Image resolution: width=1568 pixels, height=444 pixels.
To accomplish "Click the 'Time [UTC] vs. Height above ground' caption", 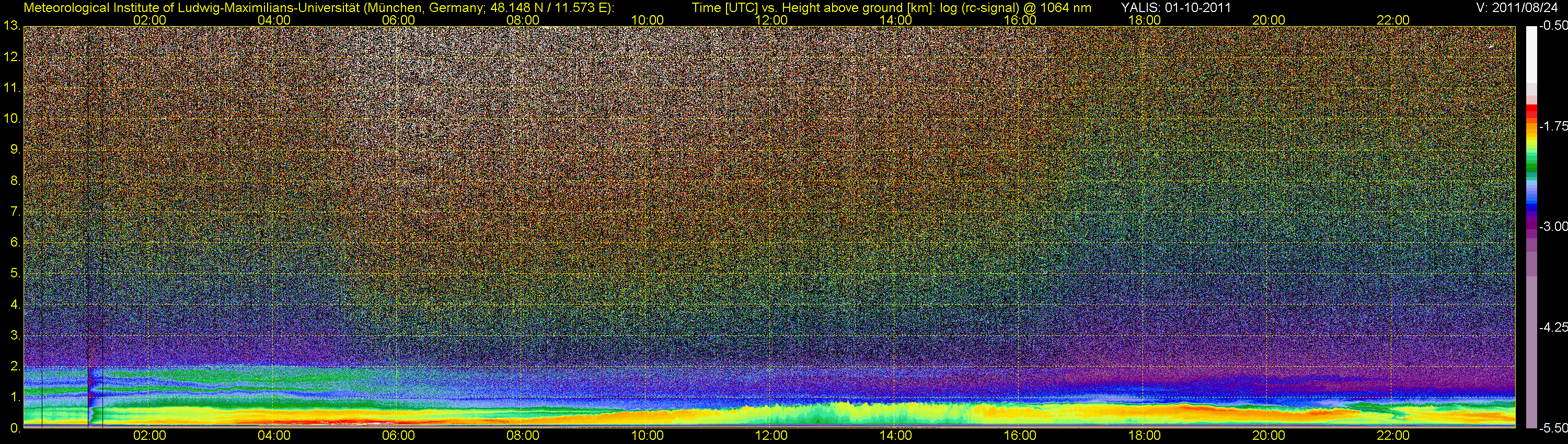I will tap(891, 8).
